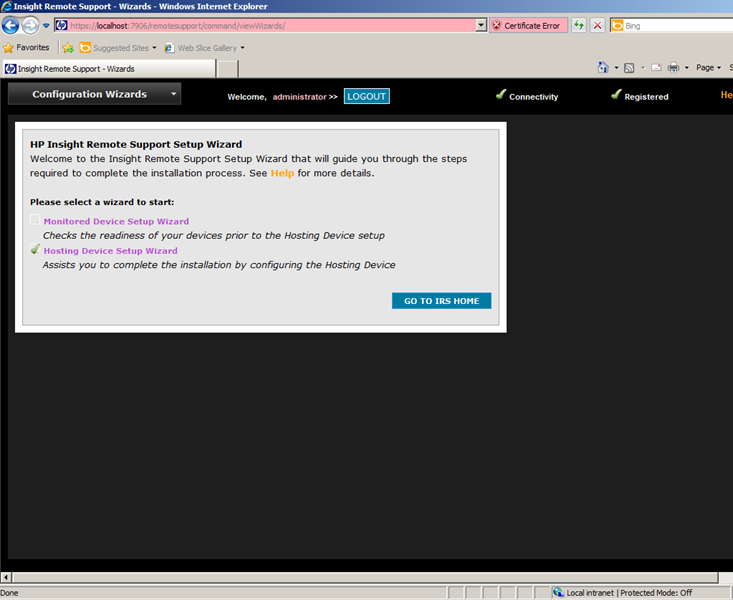
Task: Expand the Home button dropdown arrow
Action: click(x=616, y=68)
